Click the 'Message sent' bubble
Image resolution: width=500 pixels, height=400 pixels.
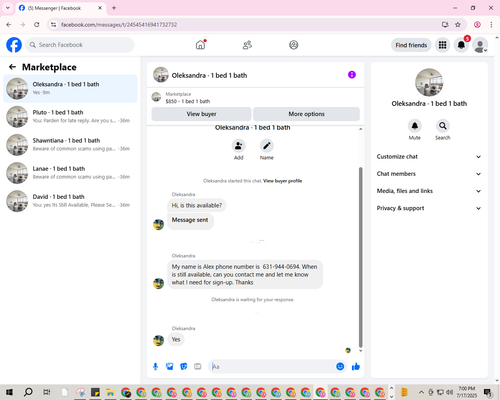click(190, 220)
